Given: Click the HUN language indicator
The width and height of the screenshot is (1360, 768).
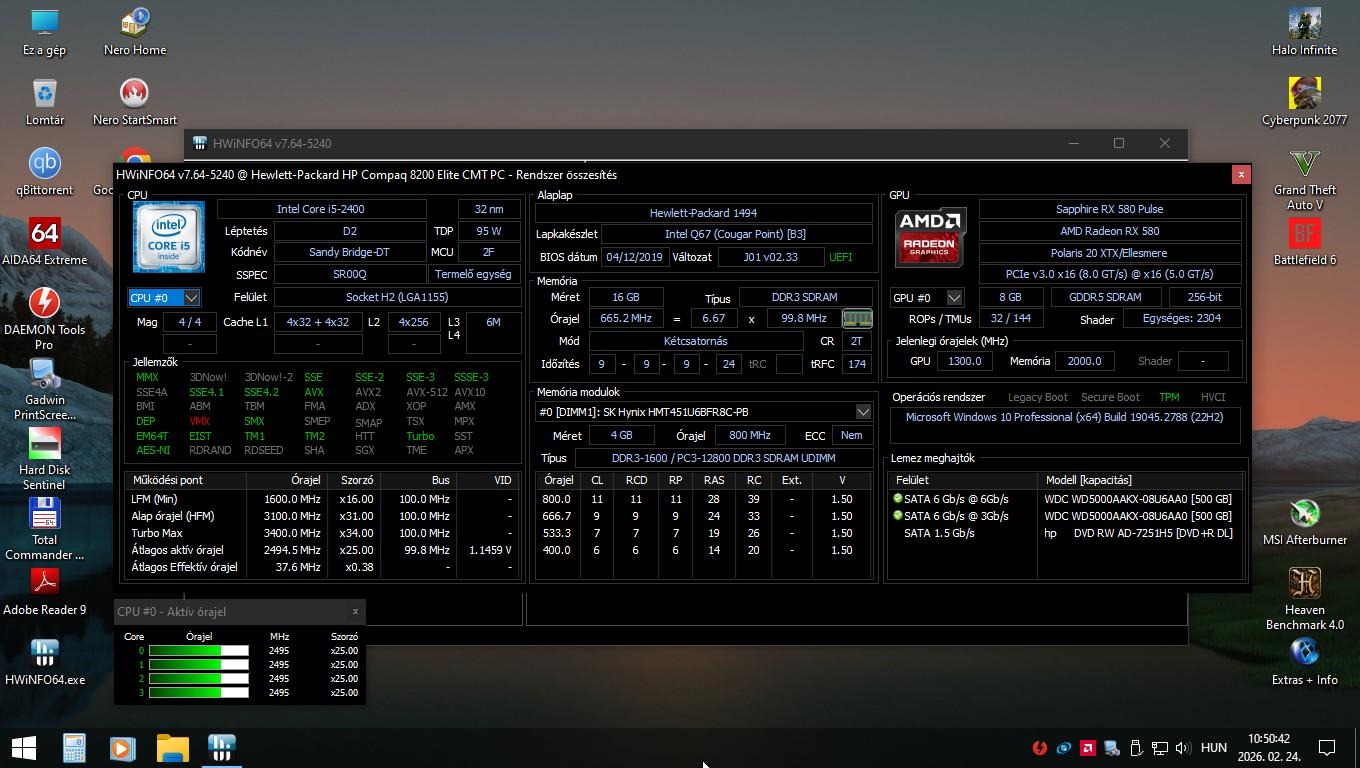Looking at the screenshot, I should tap(1213, 747).
